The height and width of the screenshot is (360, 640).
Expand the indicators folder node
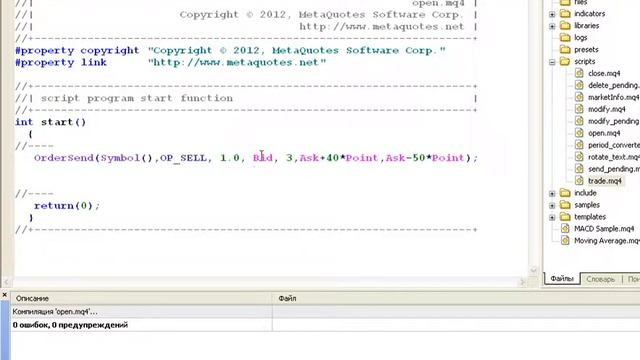(x=552, y=14)
